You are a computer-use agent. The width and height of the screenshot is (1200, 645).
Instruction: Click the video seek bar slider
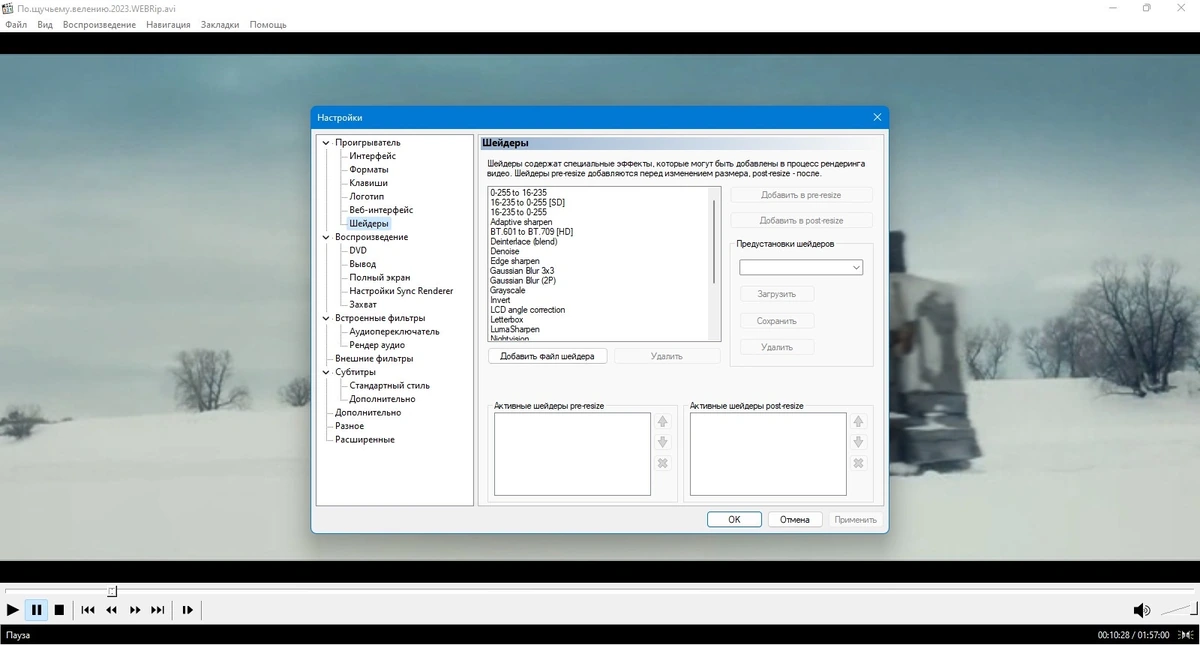click(x=112, y=591)
